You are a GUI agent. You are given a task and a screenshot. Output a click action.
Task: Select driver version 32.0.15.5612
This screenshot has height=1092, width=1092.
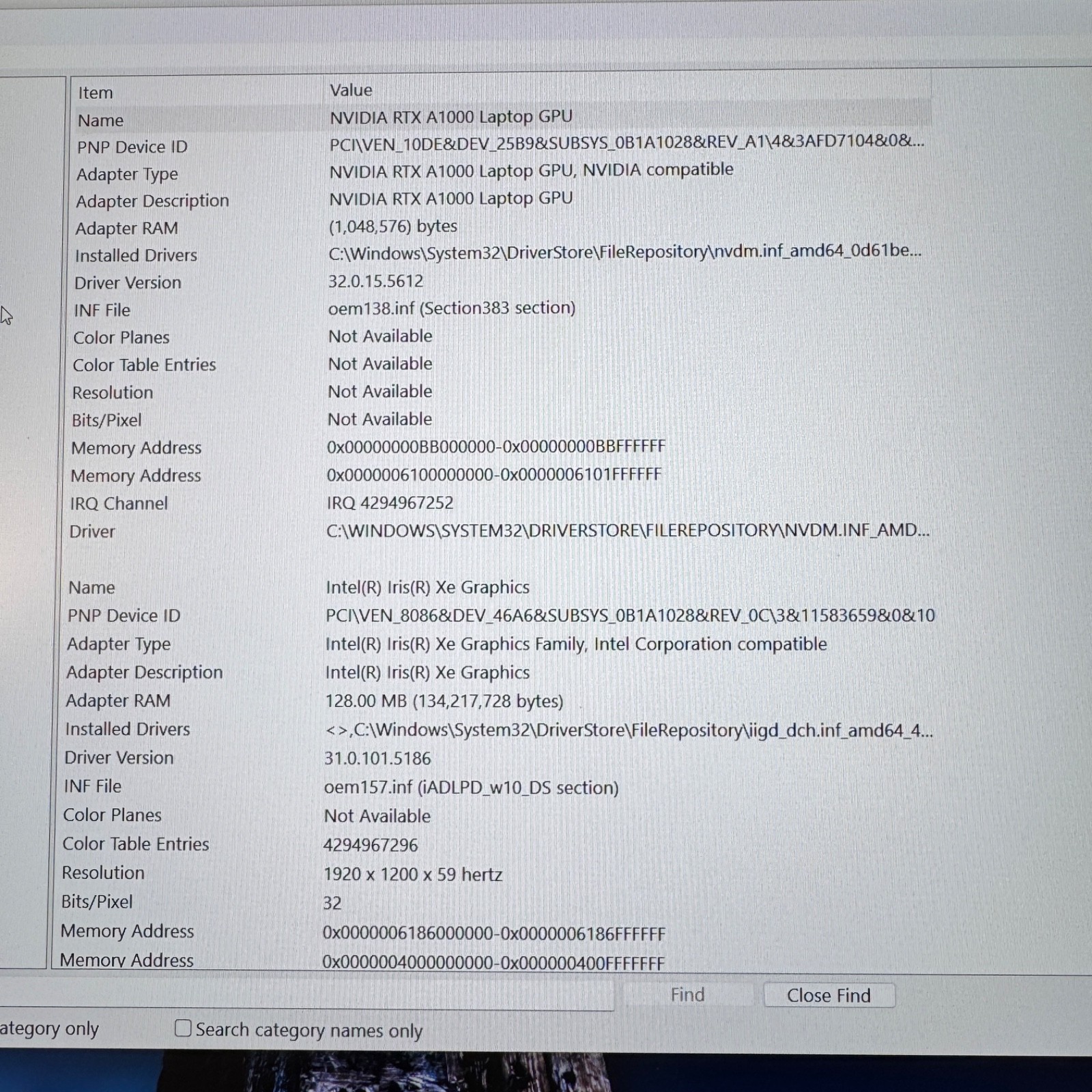tap(375, 281)
